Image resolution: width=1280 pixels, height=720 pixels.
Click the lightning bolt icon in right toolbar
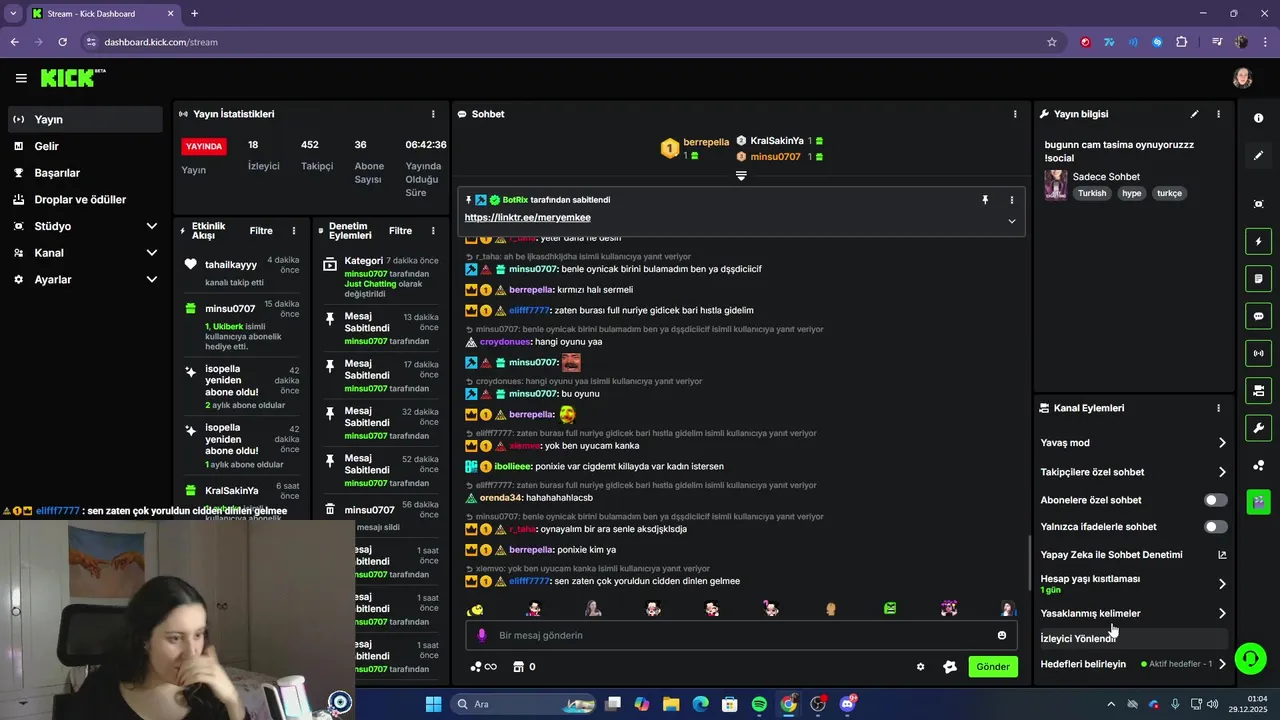[x=1258, y=241]
